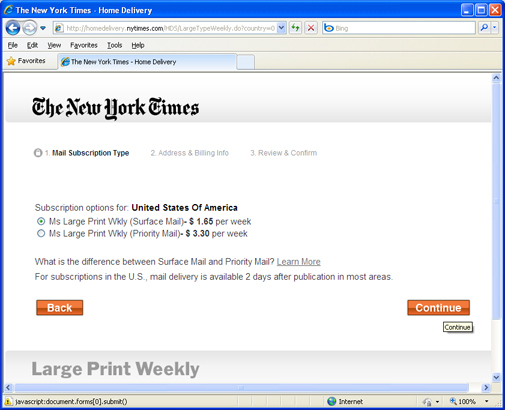Click the search magnifier button
Image resolution: width=505 pixels, height=410 pixels.
coord(484,28)
